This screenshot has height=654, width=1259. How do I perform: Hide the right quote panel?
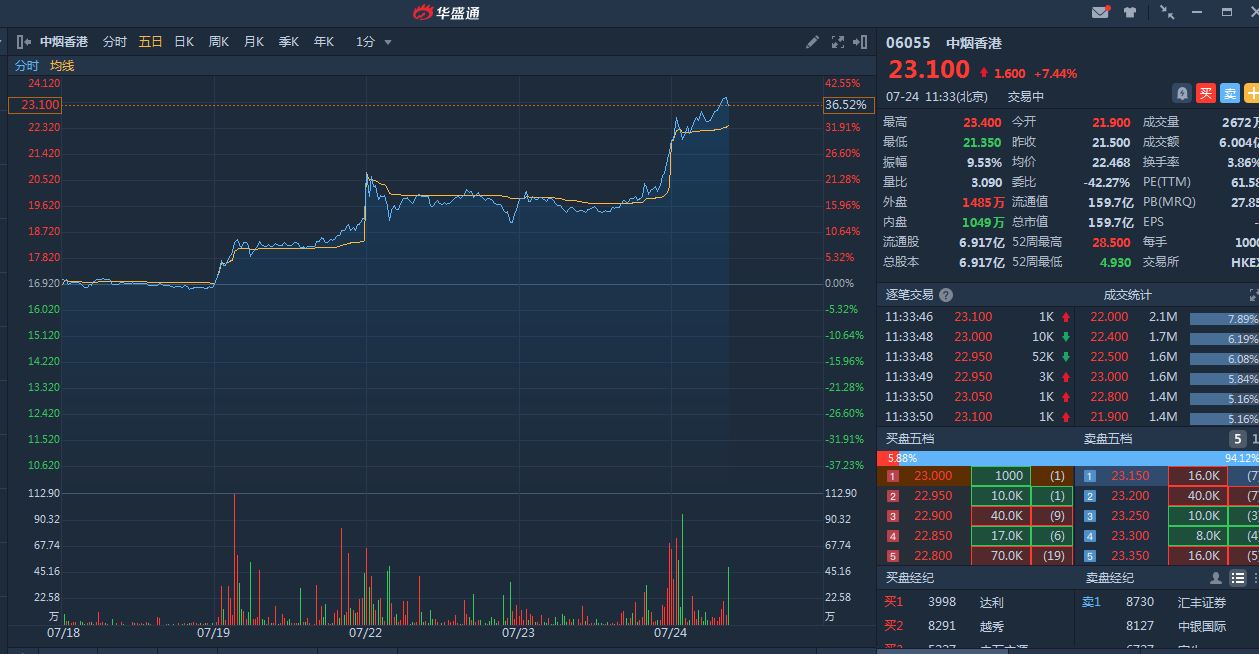coord(860,42)
